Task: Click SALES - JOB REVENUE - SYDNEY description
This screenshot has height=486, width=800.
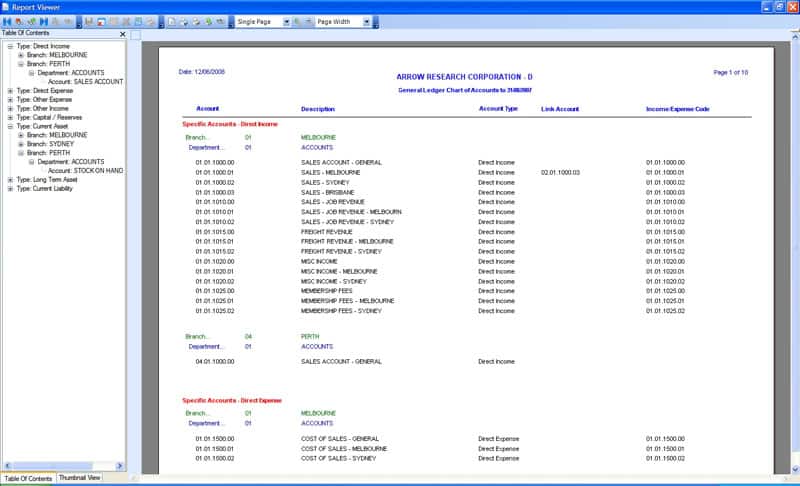Action: tap(347, 222)
